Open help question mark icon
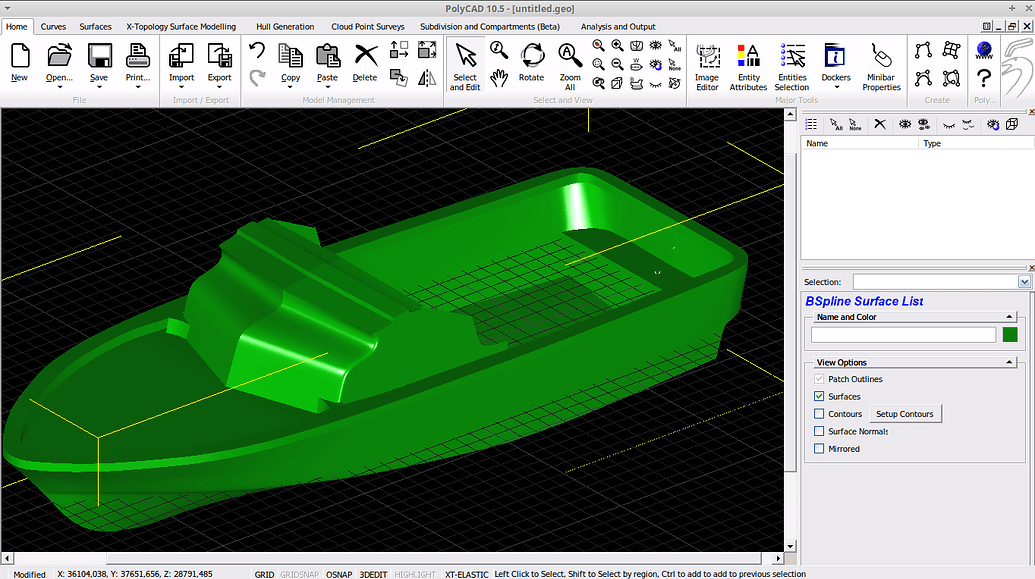This screenshot has width=1035, height=579. pyautogui.click(x=984, y=78)
